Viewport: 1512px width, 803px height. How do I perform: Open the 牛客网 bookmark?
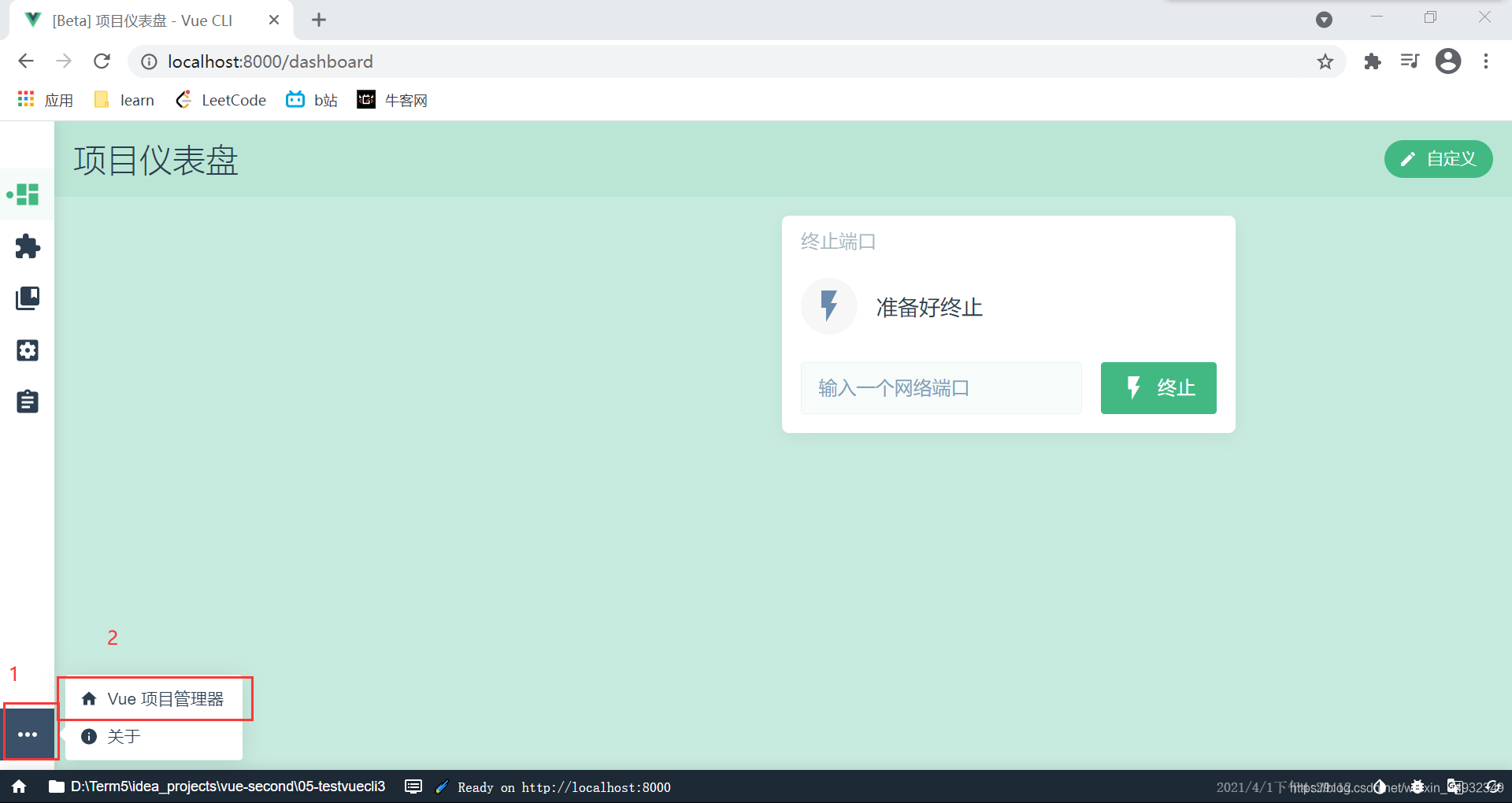tap(392, 100)
